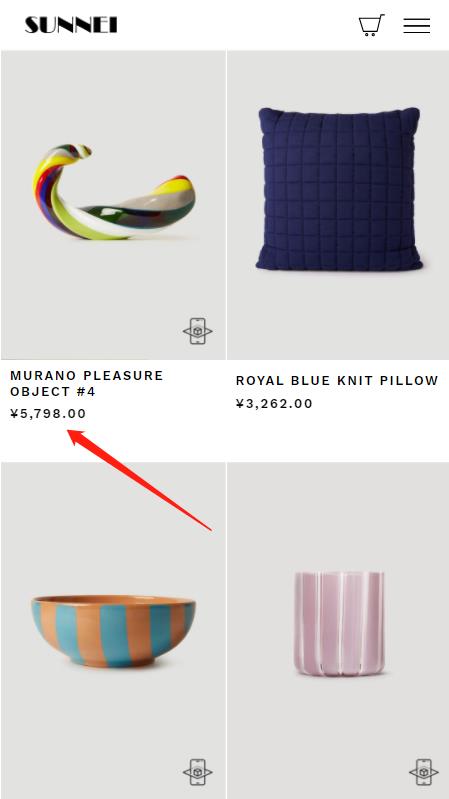Click grey background above the pink glass
The image size is (449, 799).
[x=338, y=515]
